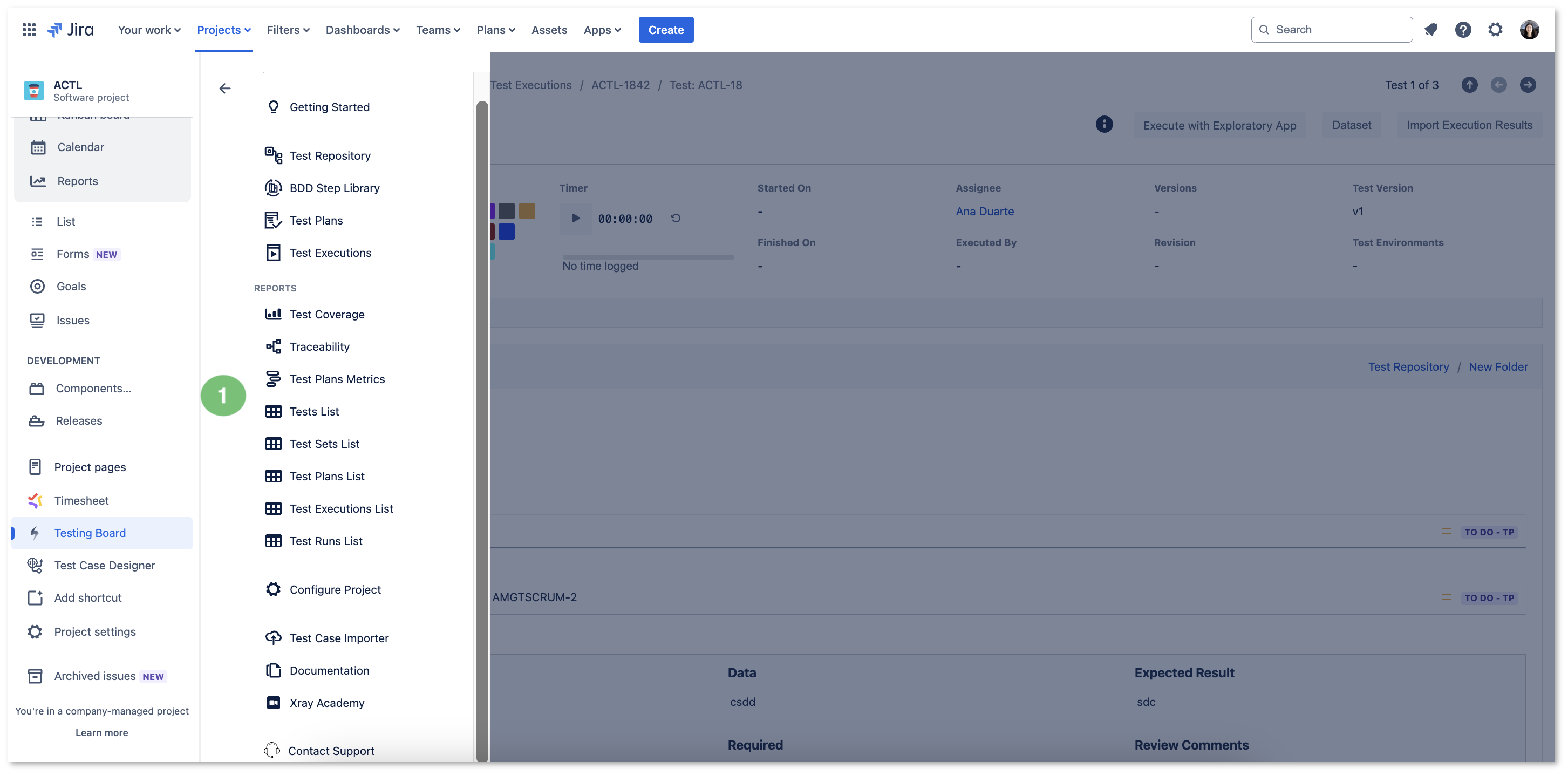Expand the Dashboards dropdown
The image size is (1568, 775).
pos(362,30)
